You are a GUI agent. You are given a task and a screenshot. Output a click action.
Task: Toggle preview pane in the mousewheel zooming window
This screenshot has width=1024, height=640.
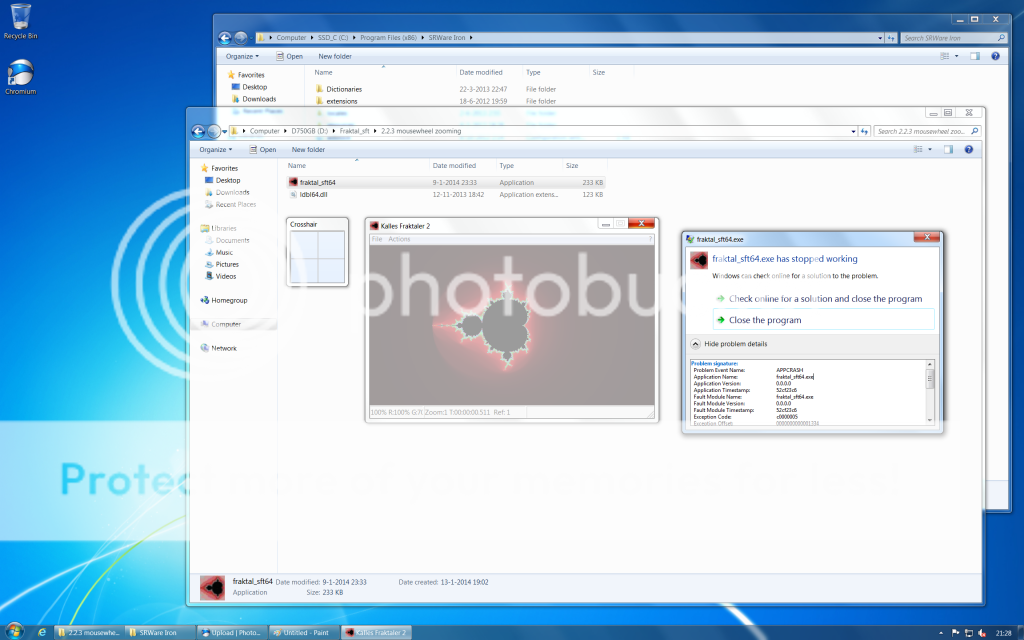click(948, 149)
